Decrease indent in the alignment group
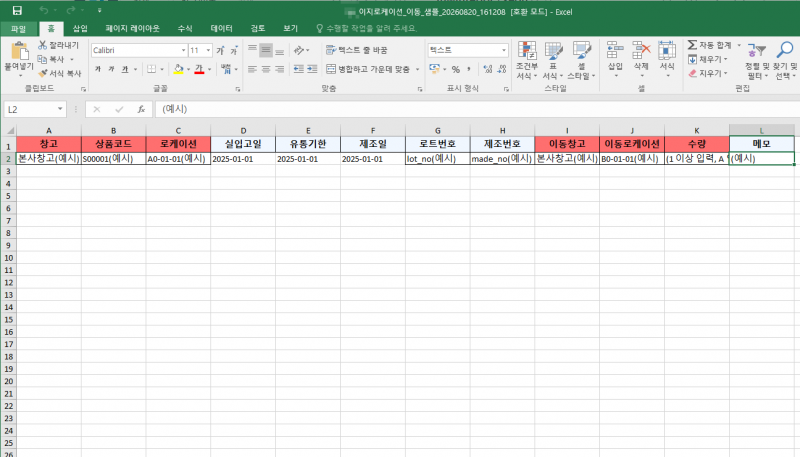800x457 pixels. pyautogui.click(x=298, y=69)
